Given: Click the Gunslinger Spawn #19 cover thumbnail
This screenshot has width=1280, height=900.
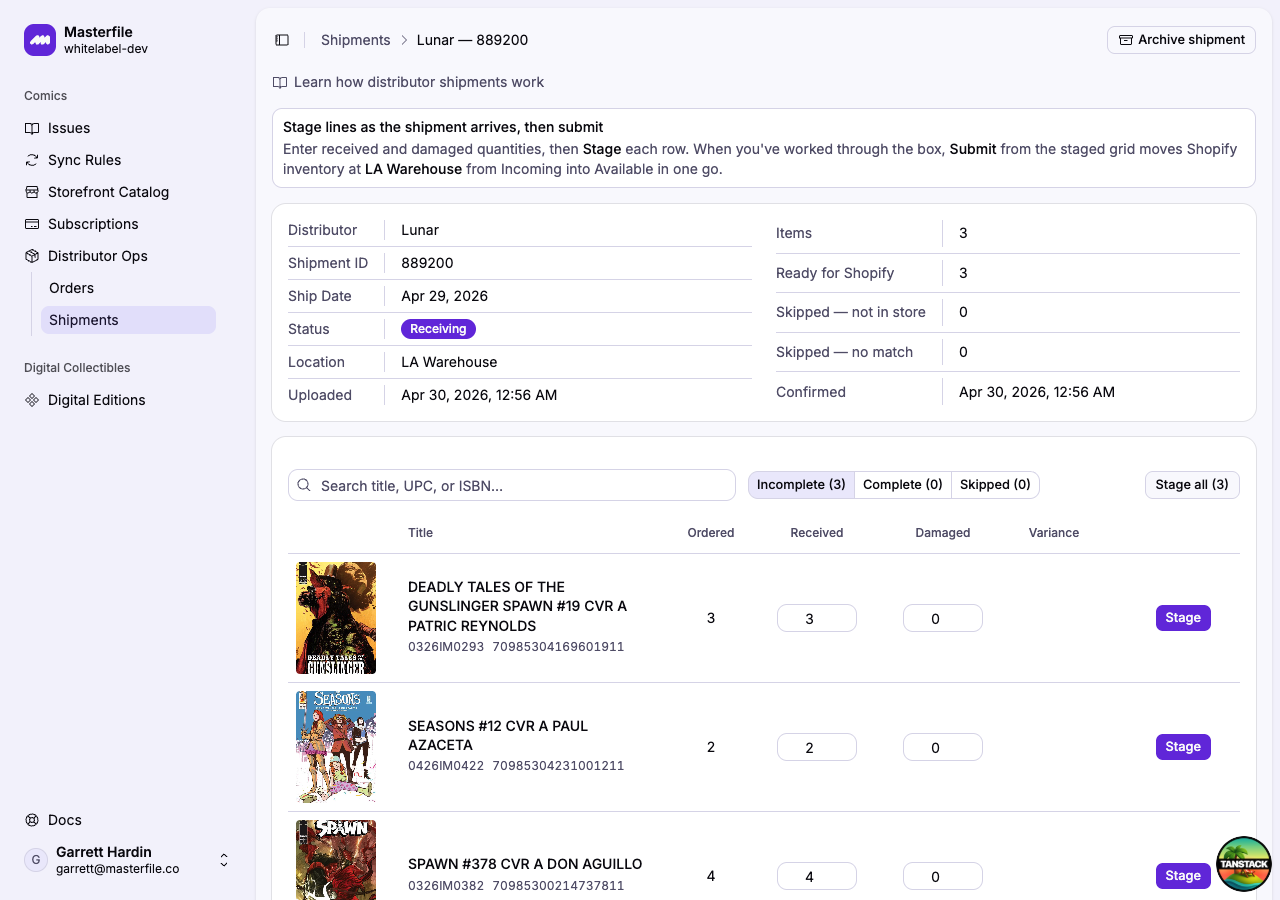Looking at the screenshot, I should tap(336, 618).
